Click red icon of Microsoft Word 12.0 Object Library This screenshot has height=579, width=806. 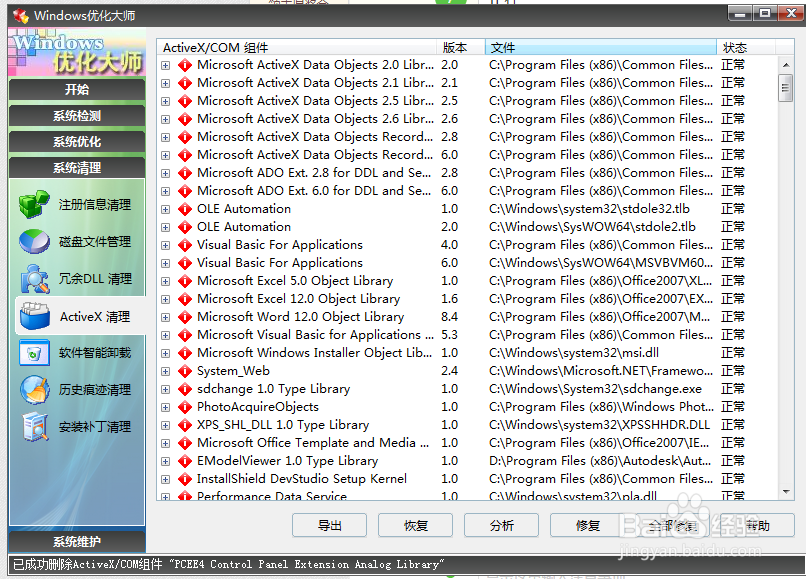185,317
